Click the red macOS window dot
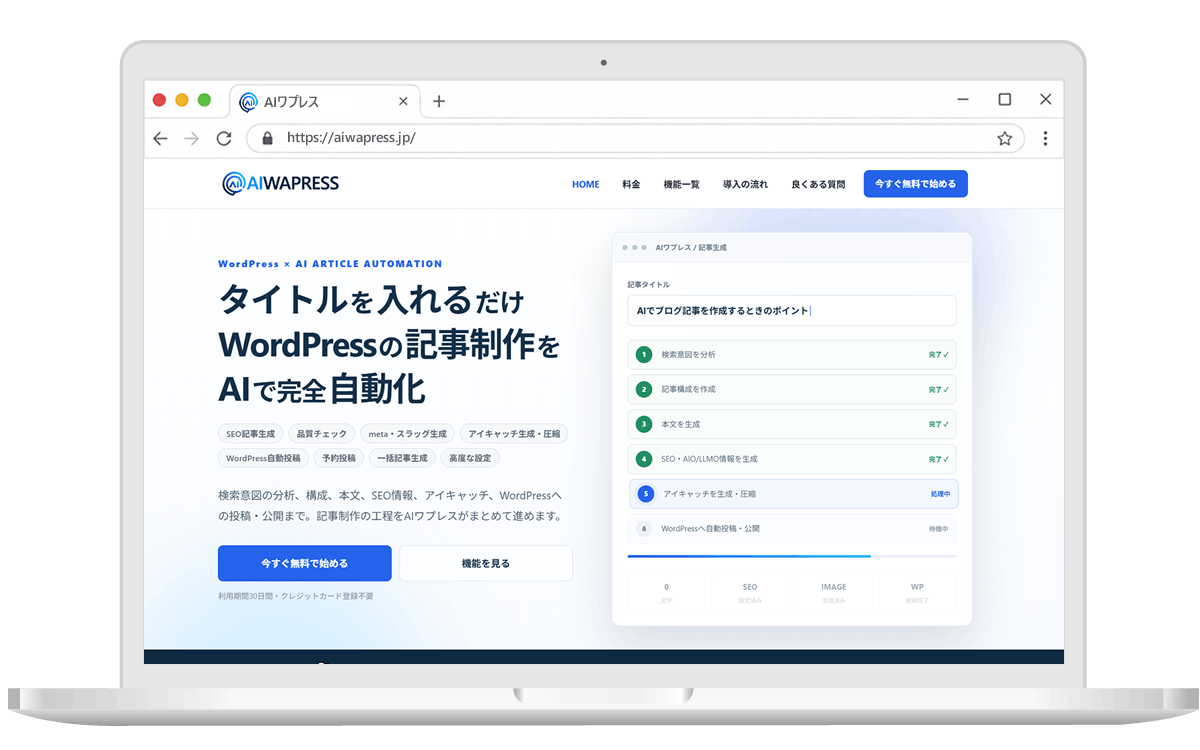This screenshot has width=1200, height=750. coord(159,100)
